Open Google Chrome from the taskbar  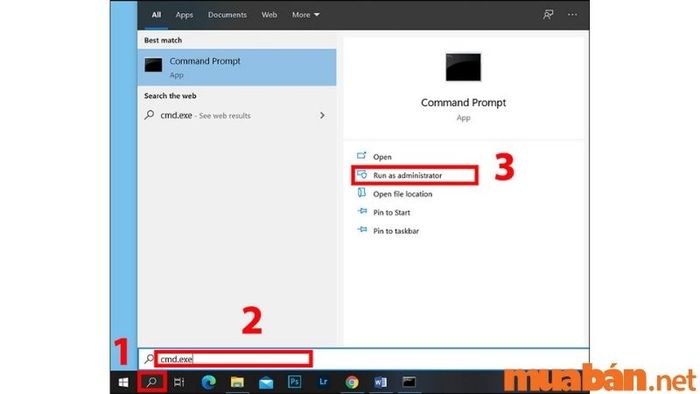pyautogui.click(x=352, y=382)
